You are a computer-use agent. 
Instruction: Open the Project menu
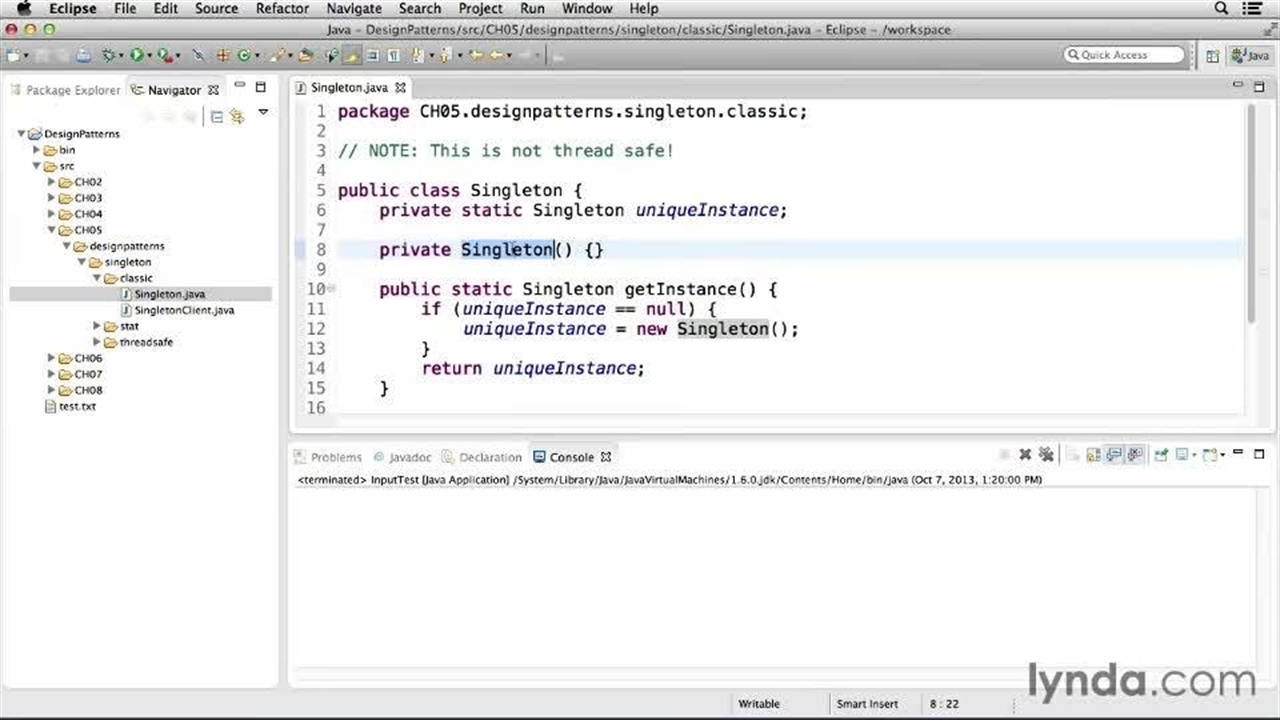point(480,8)
